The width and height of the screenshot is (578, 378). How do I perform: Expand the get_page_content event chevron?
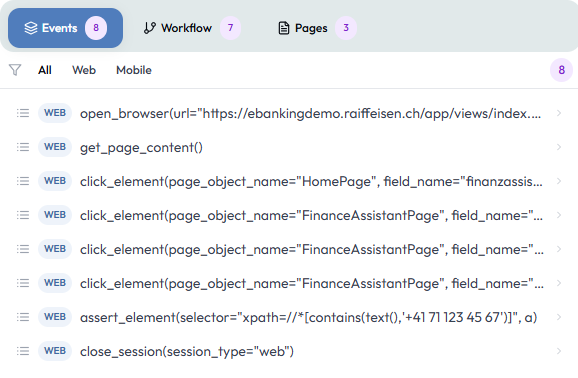(x=559, y=147)
